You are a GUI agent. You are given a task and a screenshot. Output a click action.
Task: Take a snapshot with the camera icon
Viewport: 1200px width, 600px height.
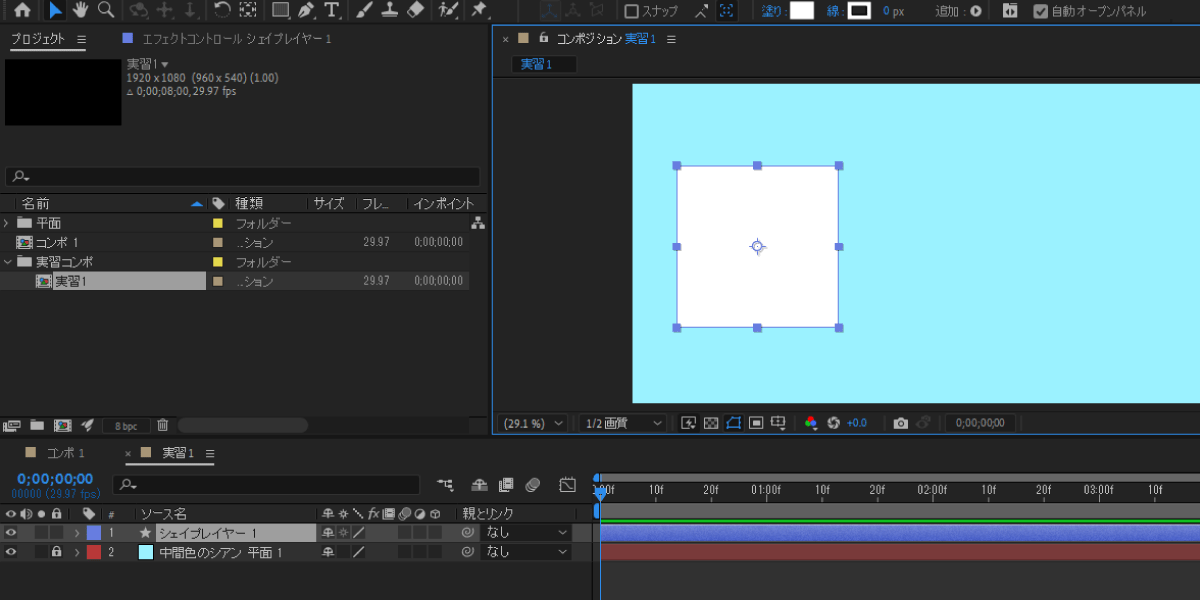[901, 423]
